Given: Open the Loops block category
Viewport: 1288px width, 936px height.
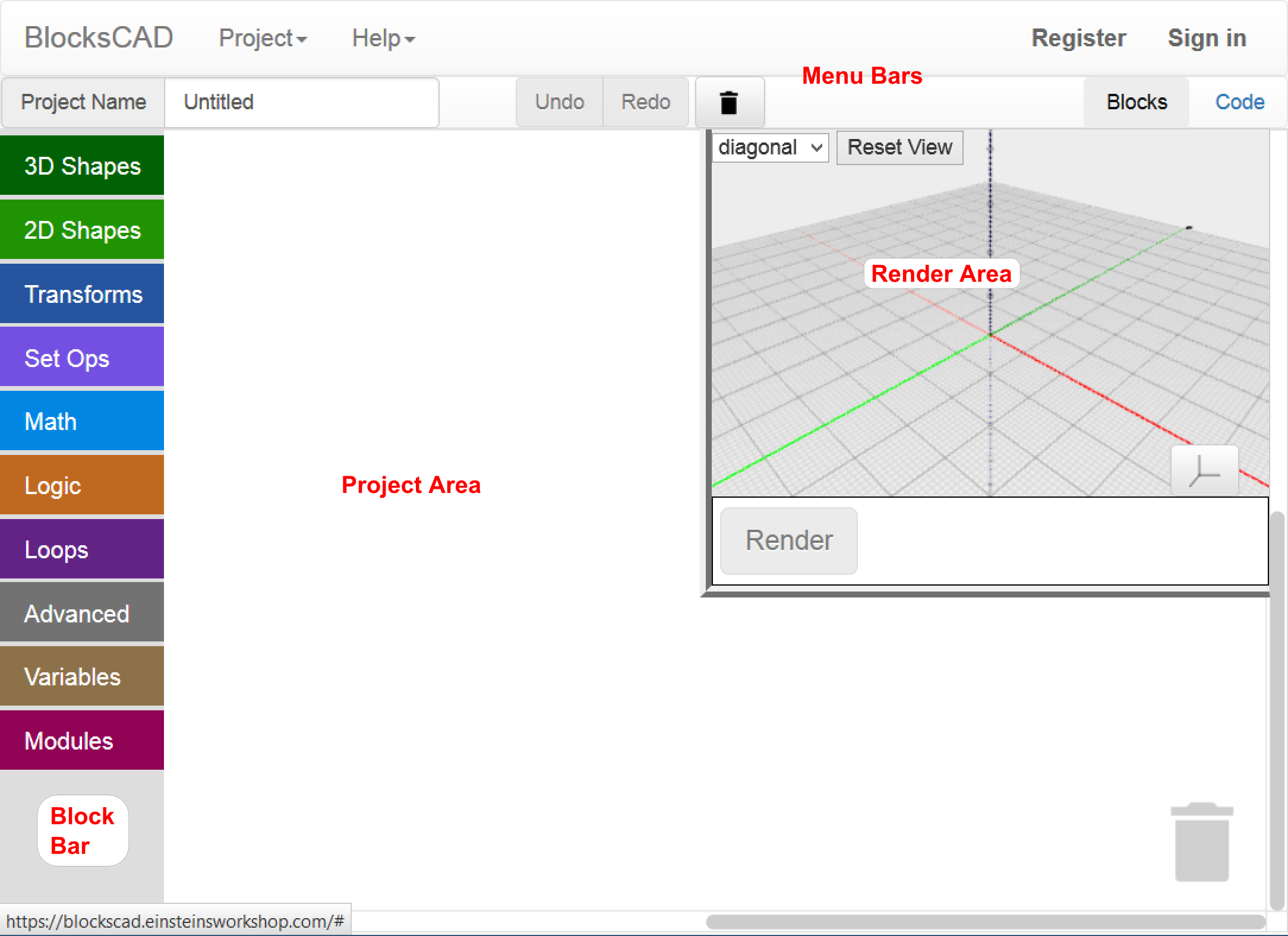Looking at the screenshot, I should (82, 549).
